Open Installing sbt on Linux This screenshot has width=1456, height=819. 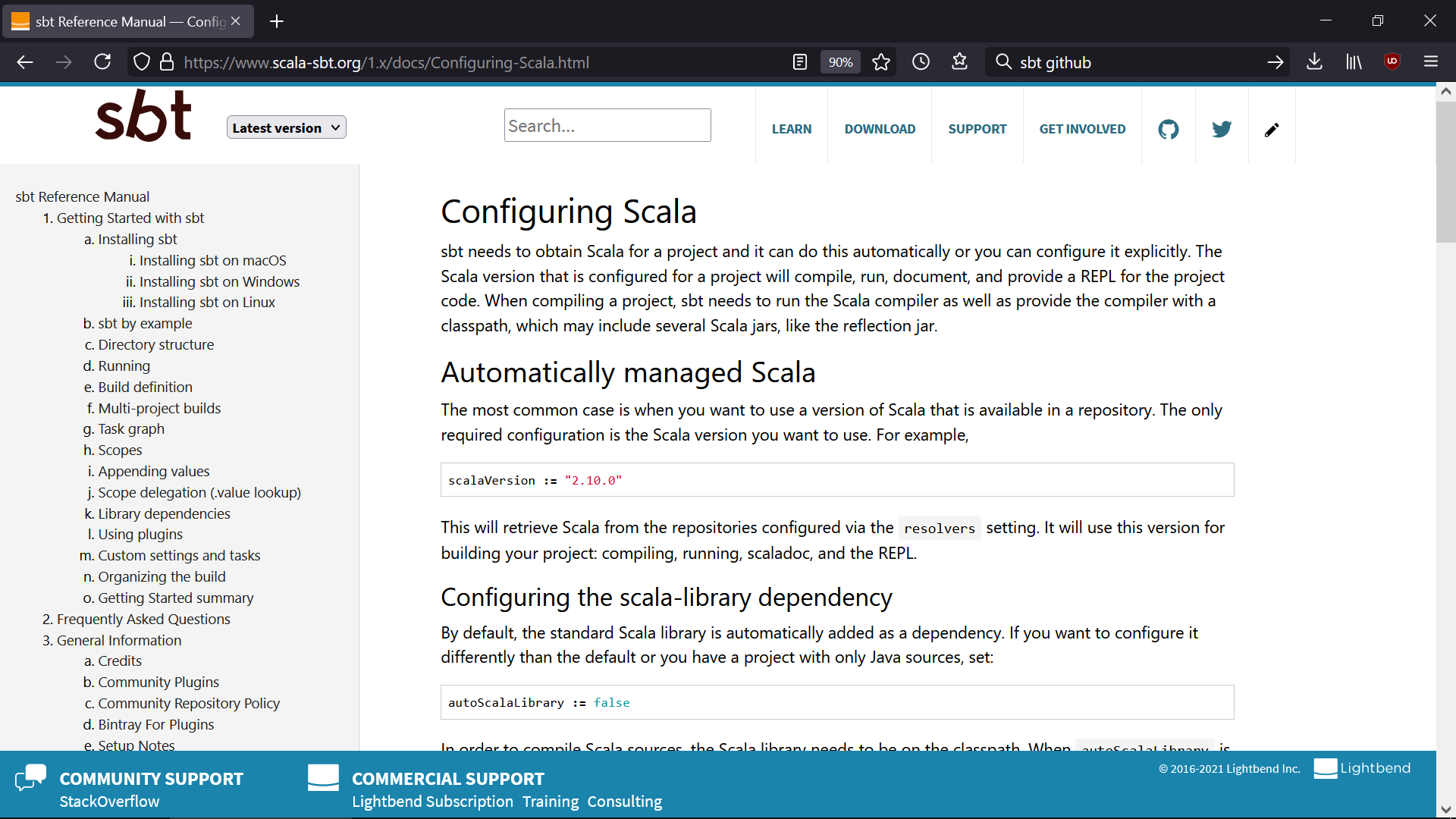coord(207,302)
